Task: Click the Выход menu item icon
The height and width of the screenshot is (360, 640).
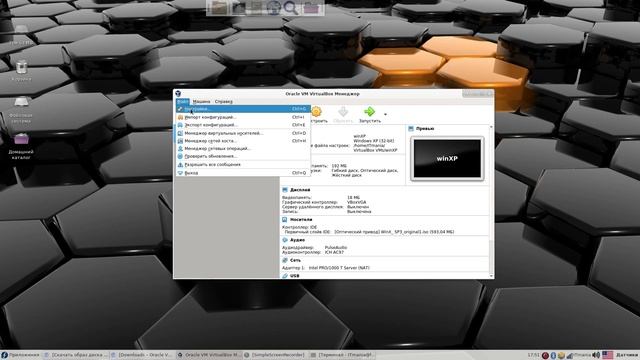Action: tap(180, 173)
